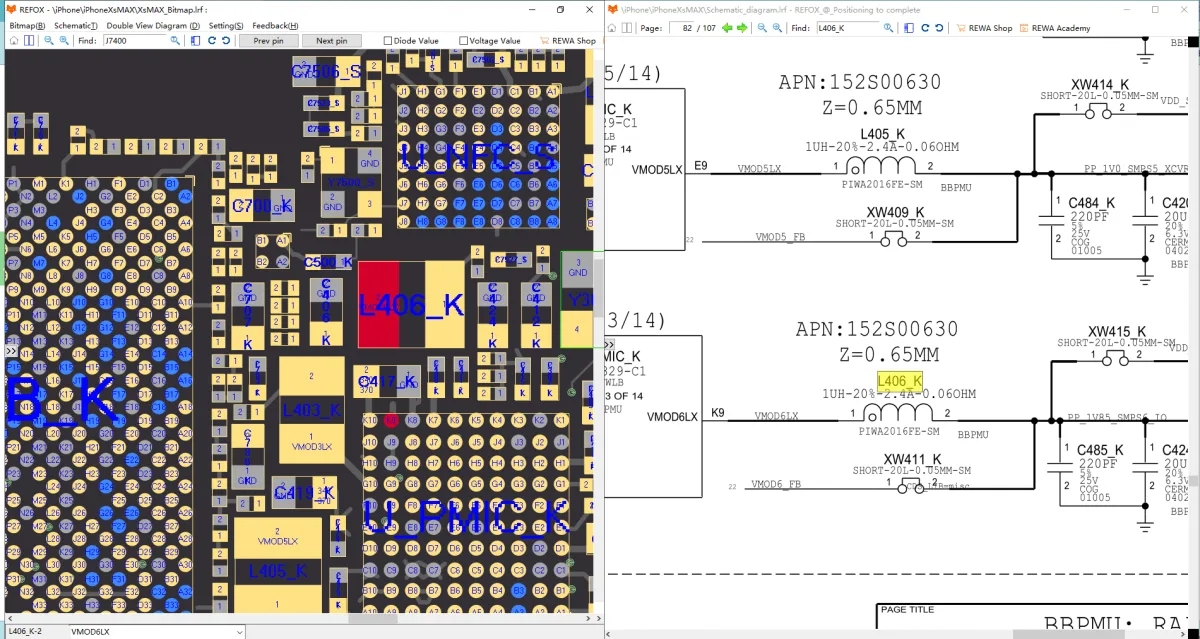Zoom out in the Bitmap window
Viewport: 1200px width, 639px height.
pos(48,41)
